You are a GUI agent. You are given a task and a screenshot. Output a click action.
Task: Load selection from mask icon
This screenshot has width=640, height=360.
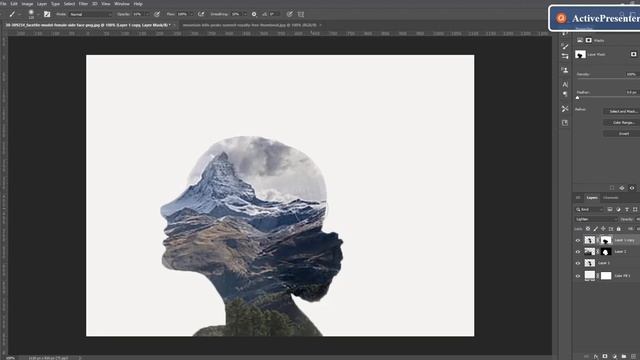point(612,188)
